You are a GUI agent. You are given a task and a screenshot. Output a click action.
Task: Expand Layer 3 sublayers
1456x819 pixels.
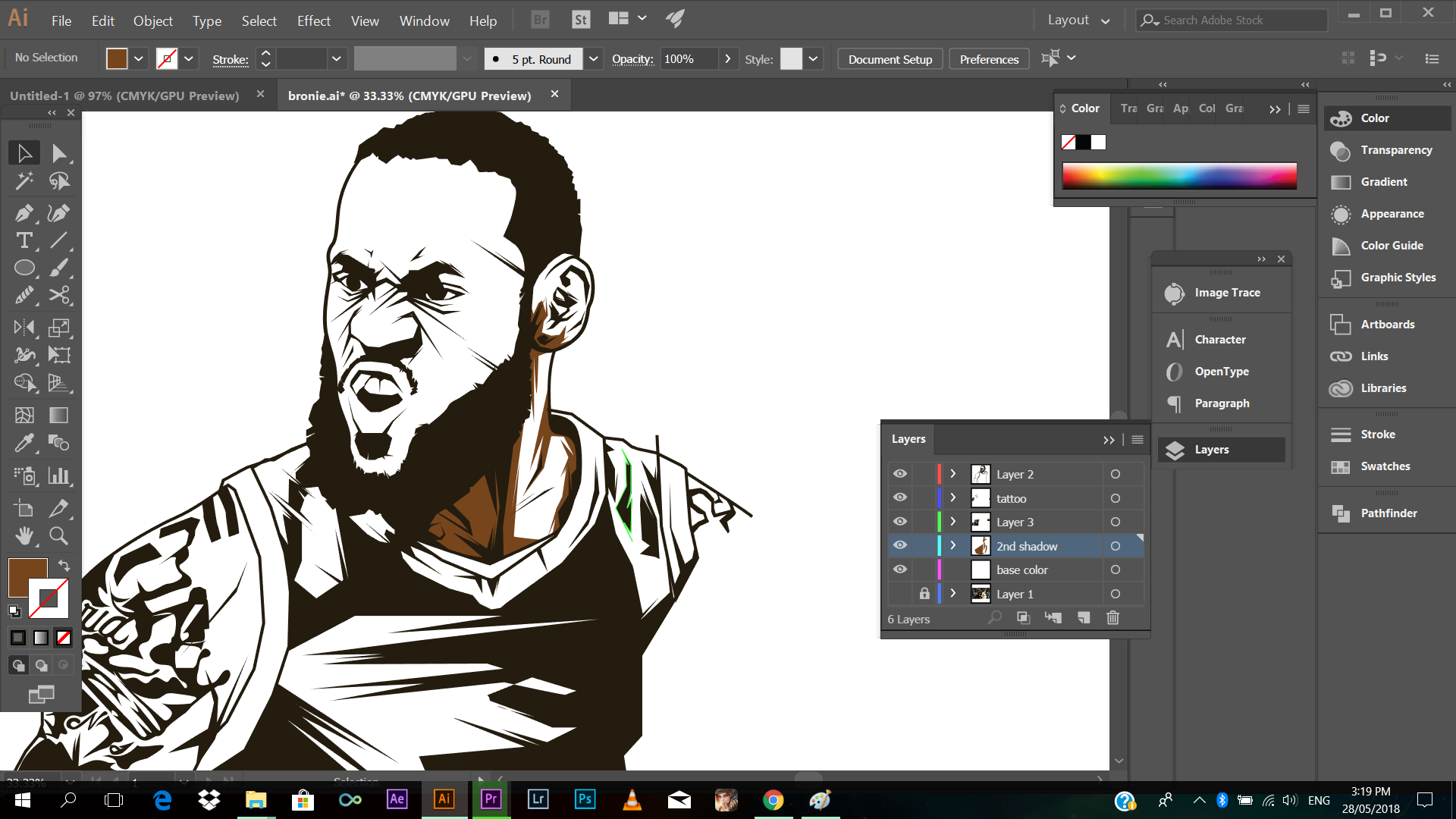pos(953,522)
